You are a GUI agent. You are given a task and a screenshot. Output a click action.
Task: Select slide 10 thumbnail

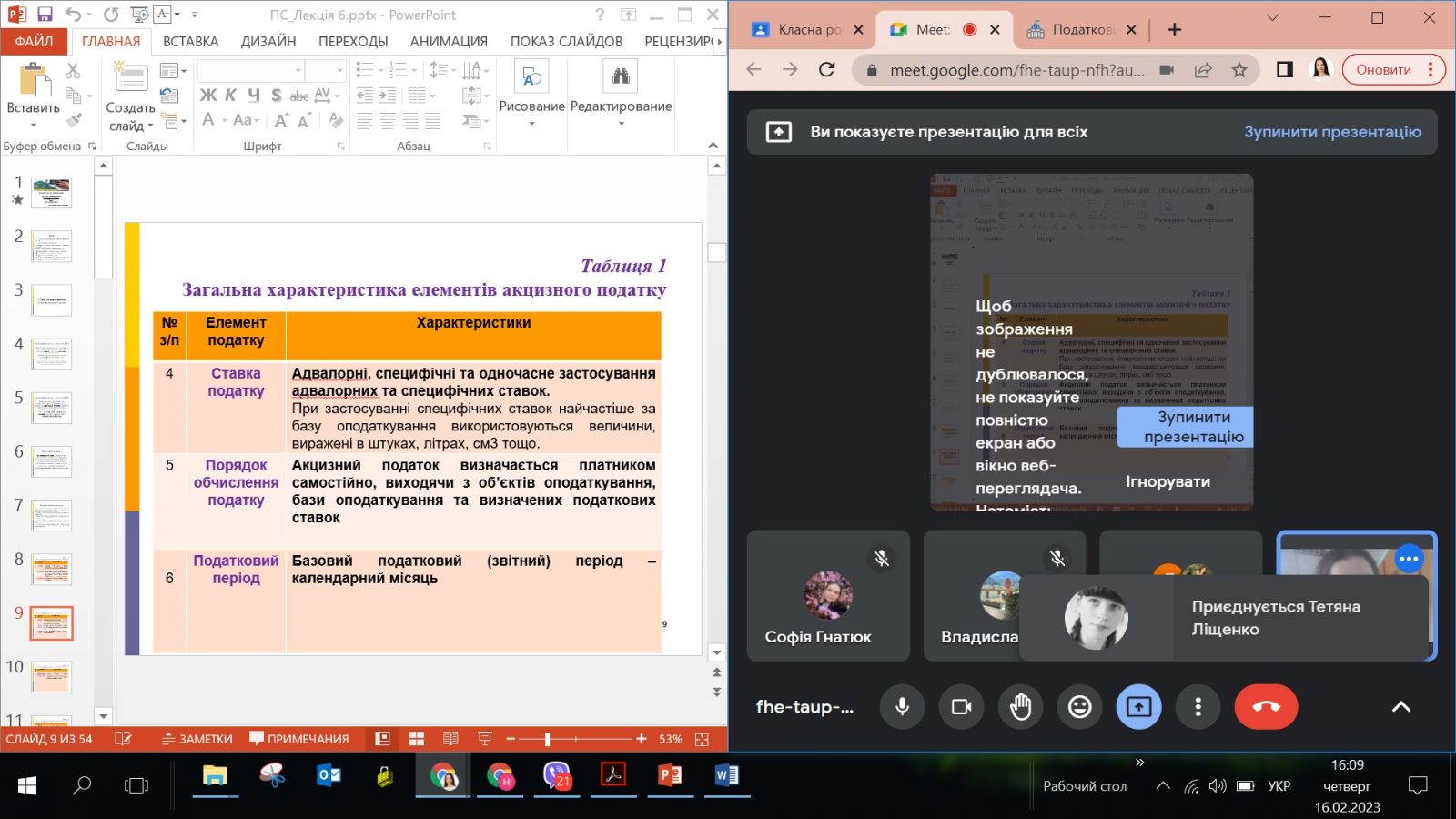point(51,676)
